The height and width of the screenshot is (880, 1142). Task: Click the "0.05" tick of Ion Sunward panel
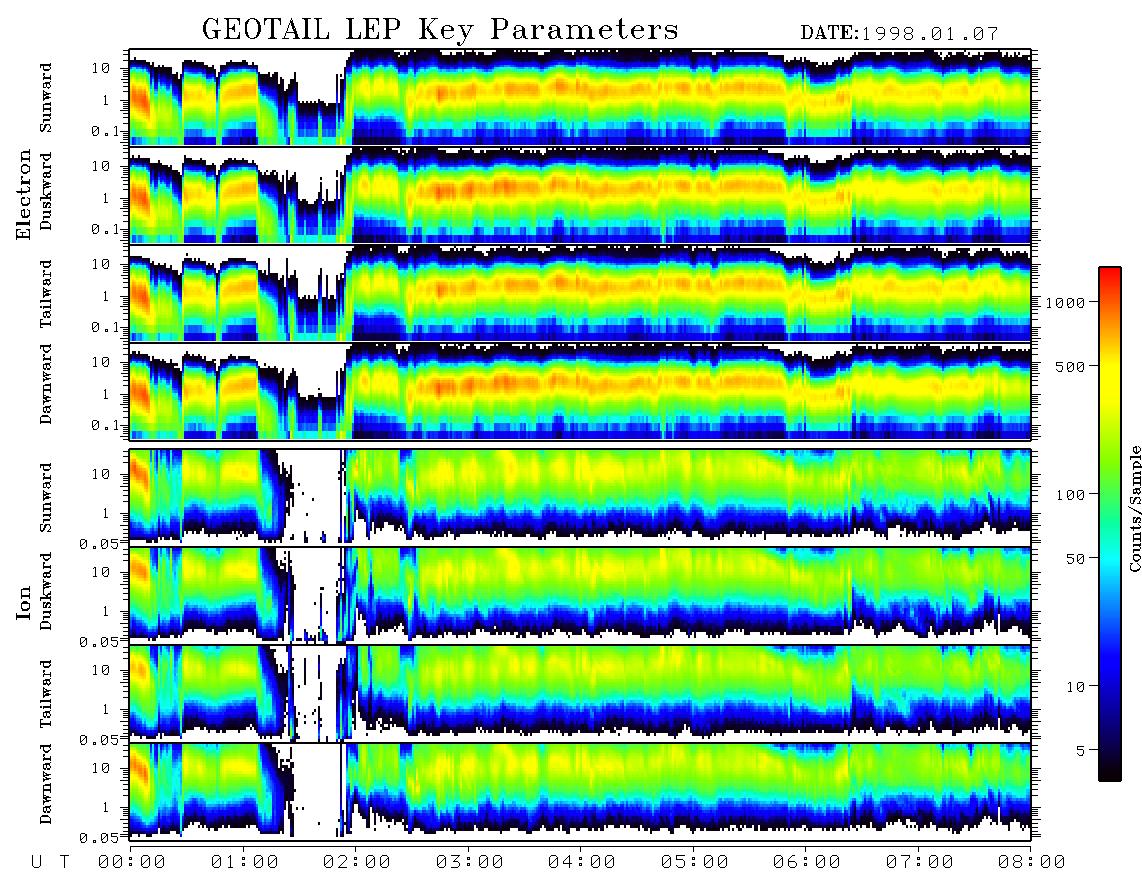coord(98,543)
